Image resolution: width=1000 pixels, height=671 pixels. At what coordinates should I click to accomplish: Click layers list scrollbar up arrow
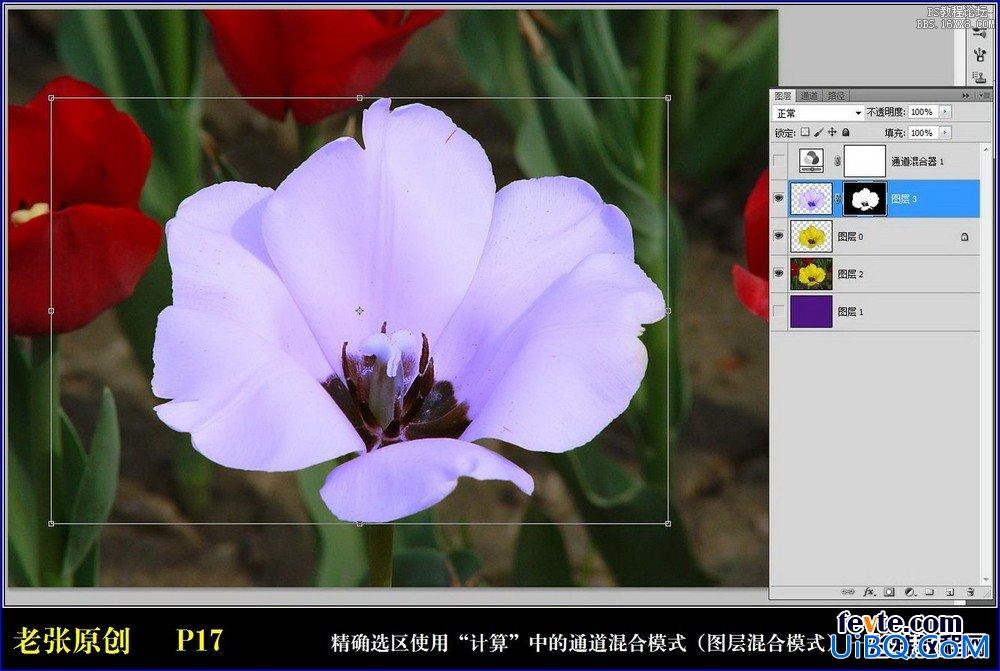(986, 149)
